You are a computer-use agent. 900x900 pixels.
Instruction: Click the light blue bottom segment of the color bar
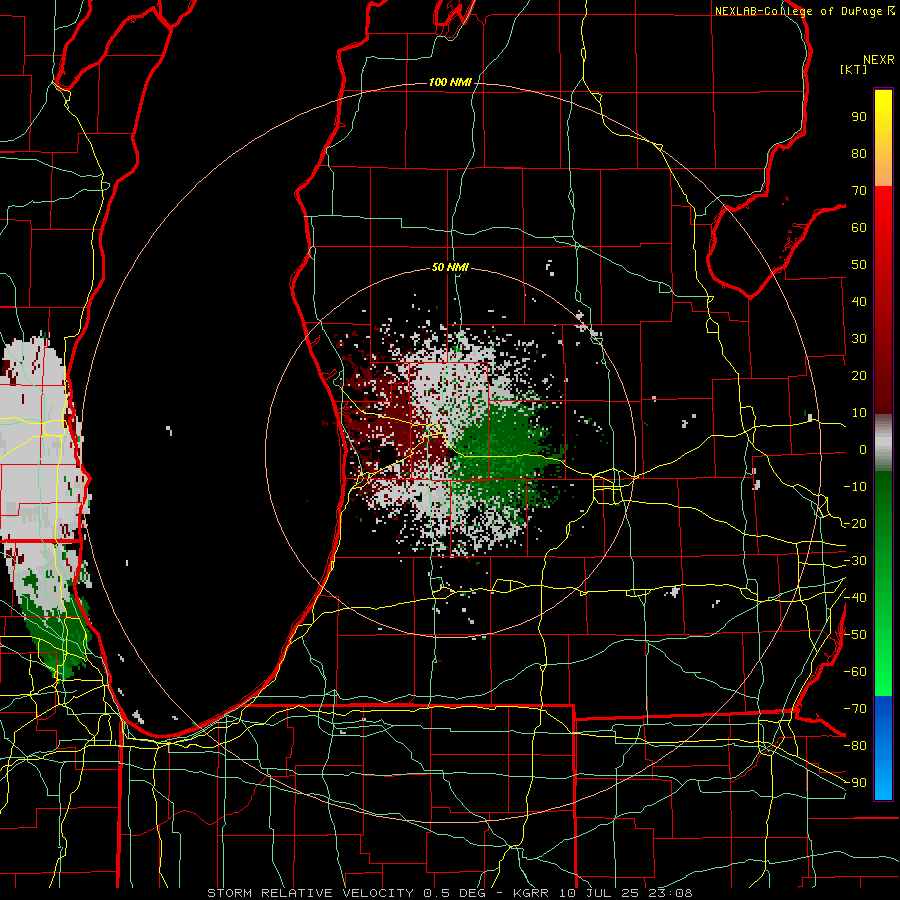click(883, 781)
